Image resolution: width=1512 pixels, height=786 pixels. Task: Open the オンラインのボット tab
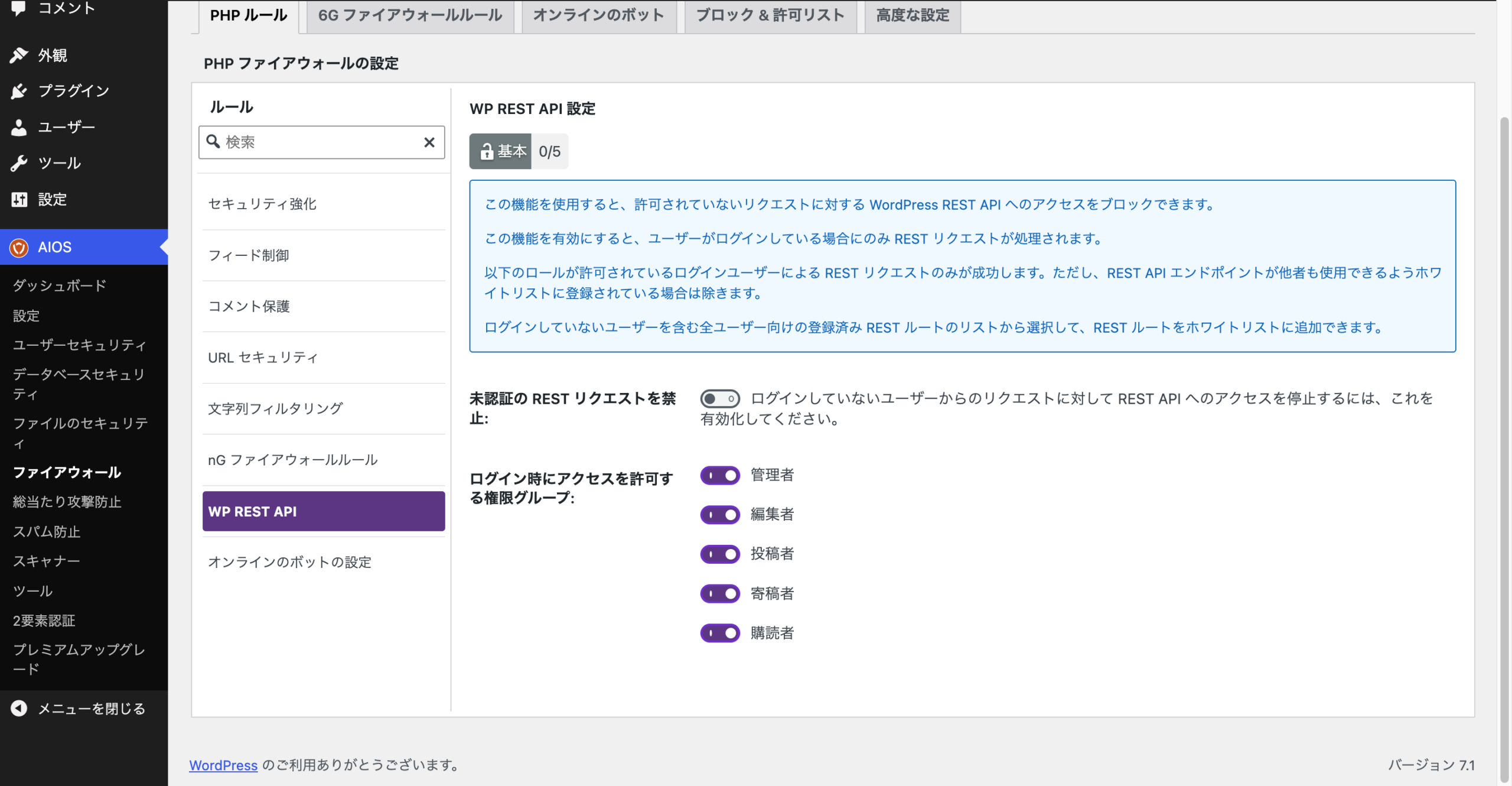coord(598,16)
